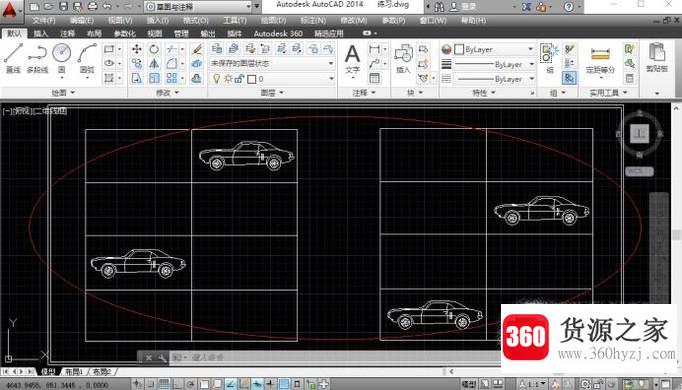Click the command line input field

pyautogui.click(x=335, y=357)
